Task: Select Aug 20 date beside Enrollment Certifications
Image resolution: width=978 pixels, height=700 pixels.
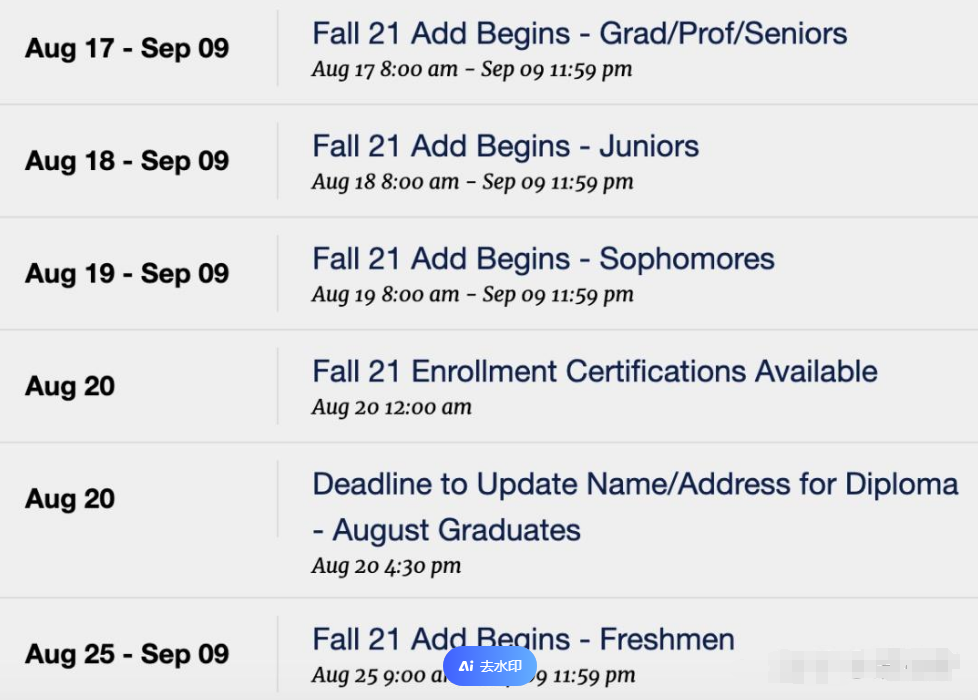Action: point(70,386)
